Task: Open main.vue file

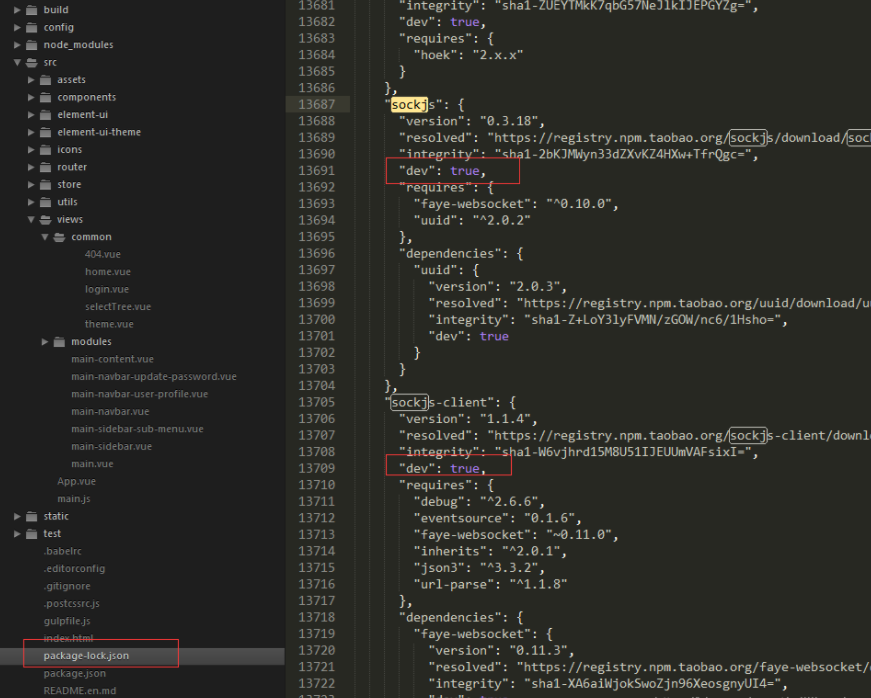Action: coord(92,464)
